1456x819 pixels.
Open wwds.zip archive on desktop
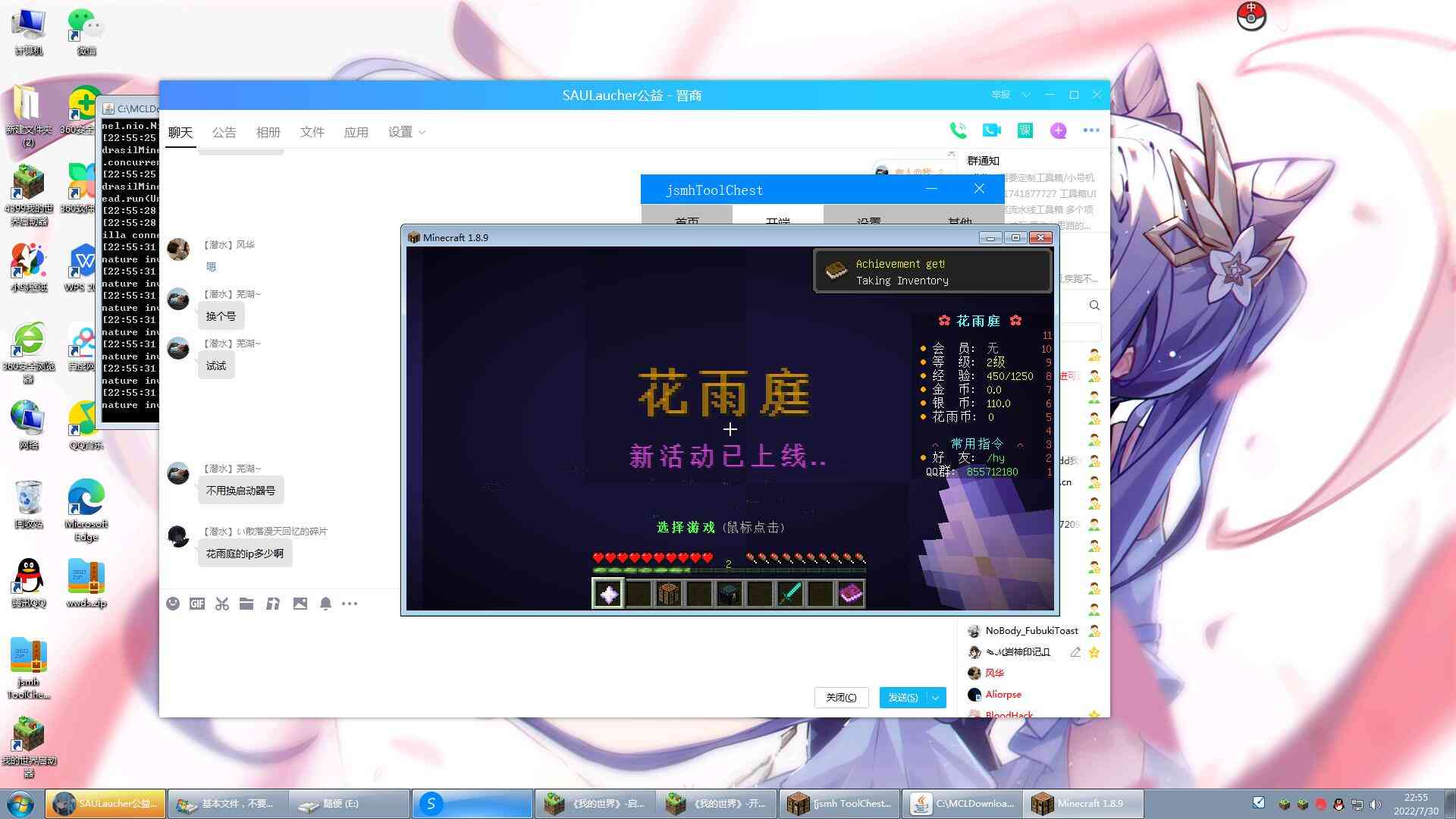coord(86,584)
